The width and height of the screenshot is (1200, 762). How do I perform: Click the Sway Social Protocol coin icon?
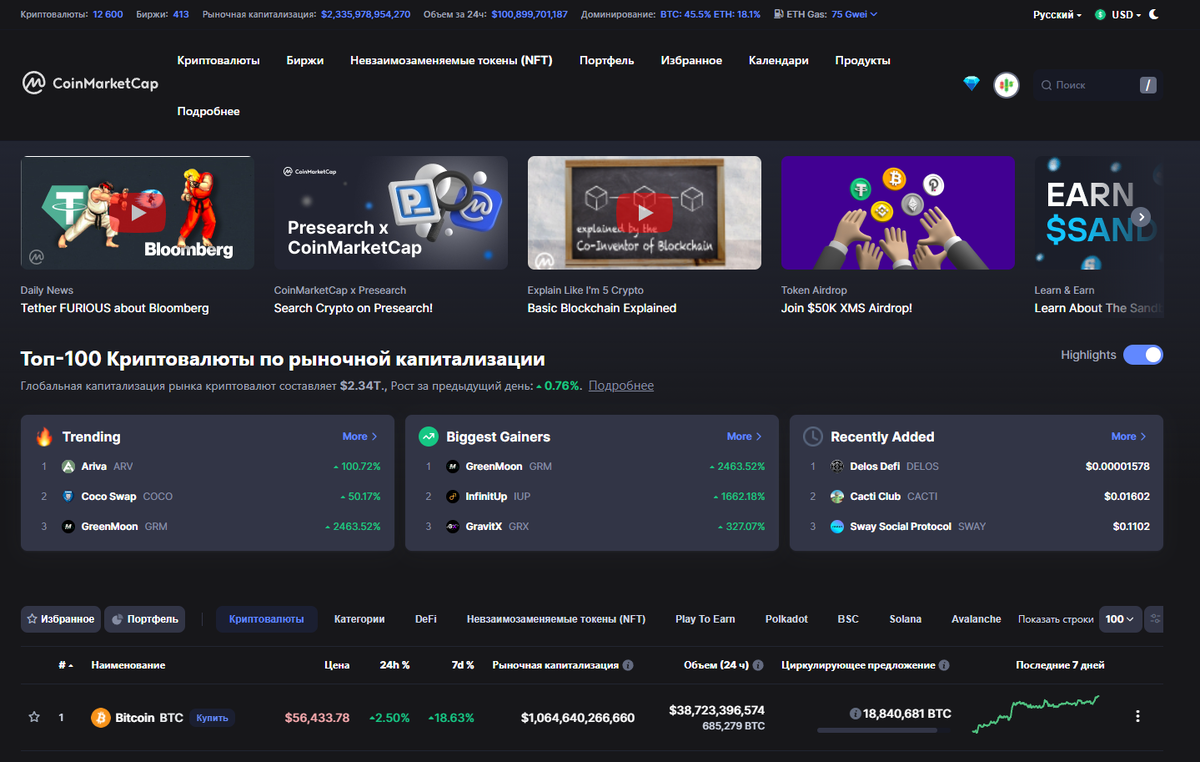837,526
